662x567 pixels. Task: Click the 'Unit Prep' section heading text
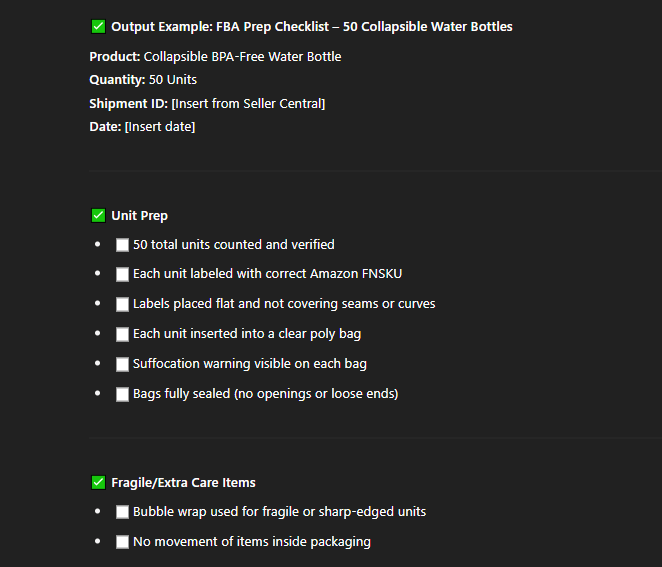click(140, 216)
